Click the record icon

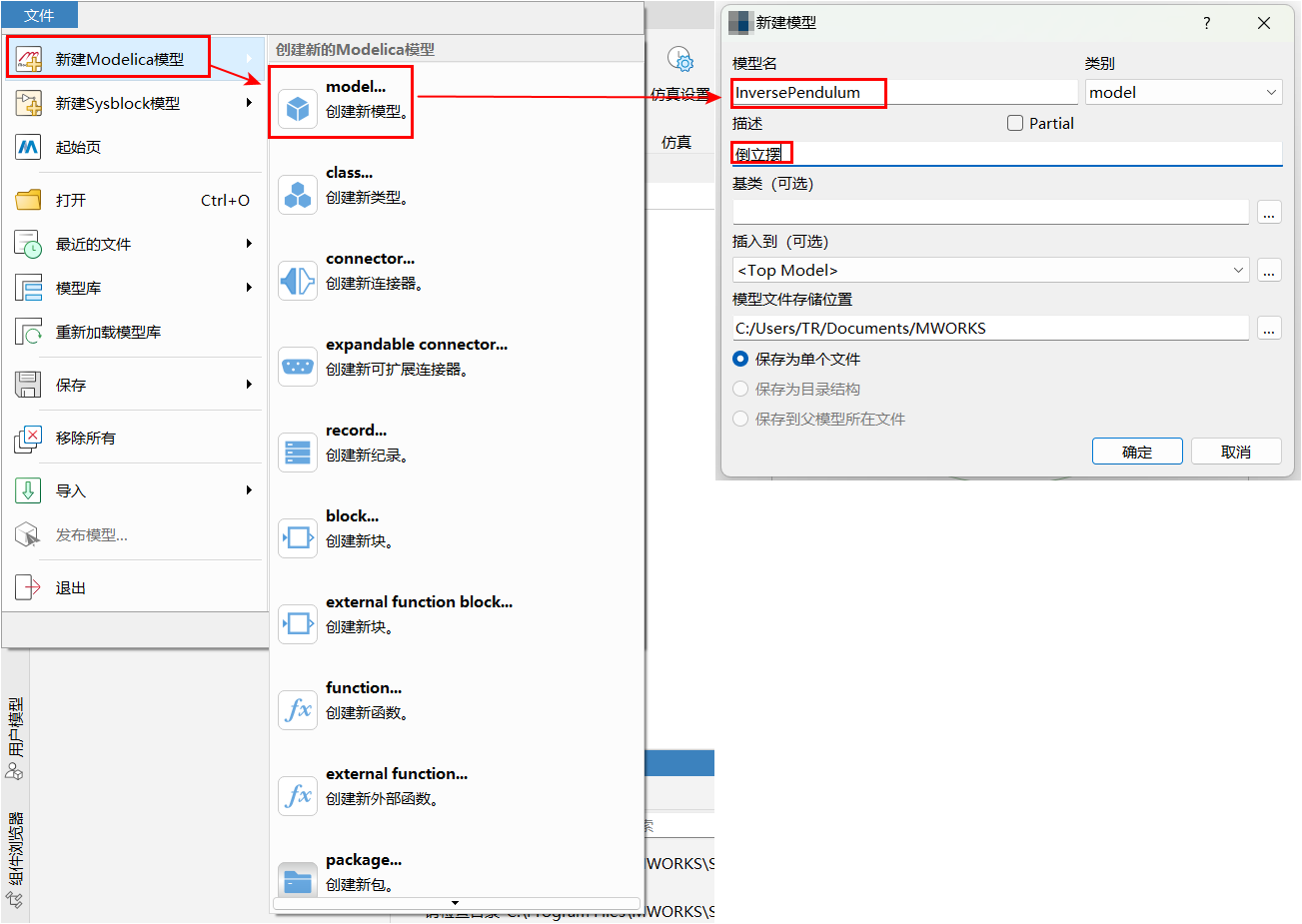click(298, 453)
